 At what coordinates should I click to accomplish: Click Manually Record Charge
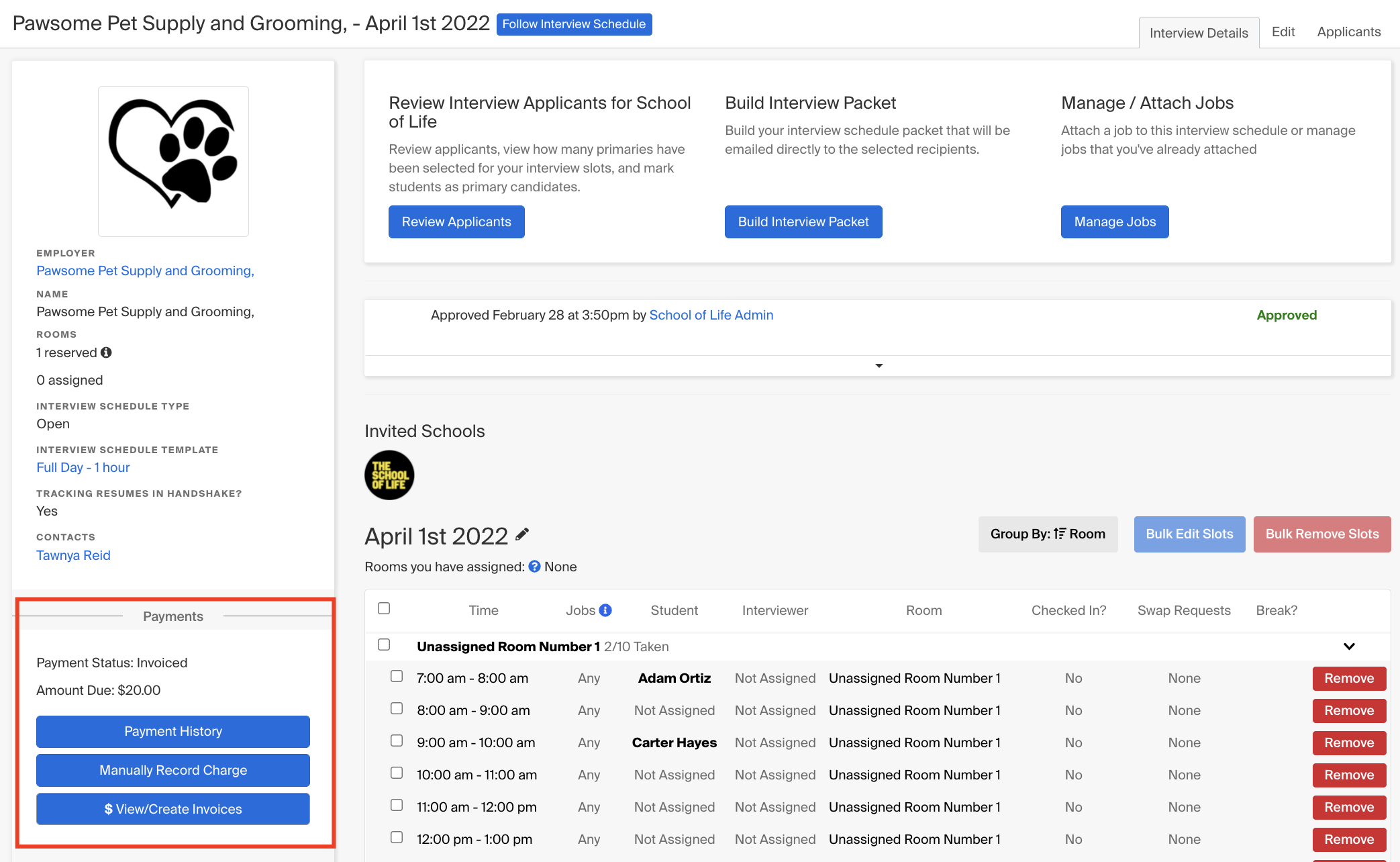click(x=173, y=770)
